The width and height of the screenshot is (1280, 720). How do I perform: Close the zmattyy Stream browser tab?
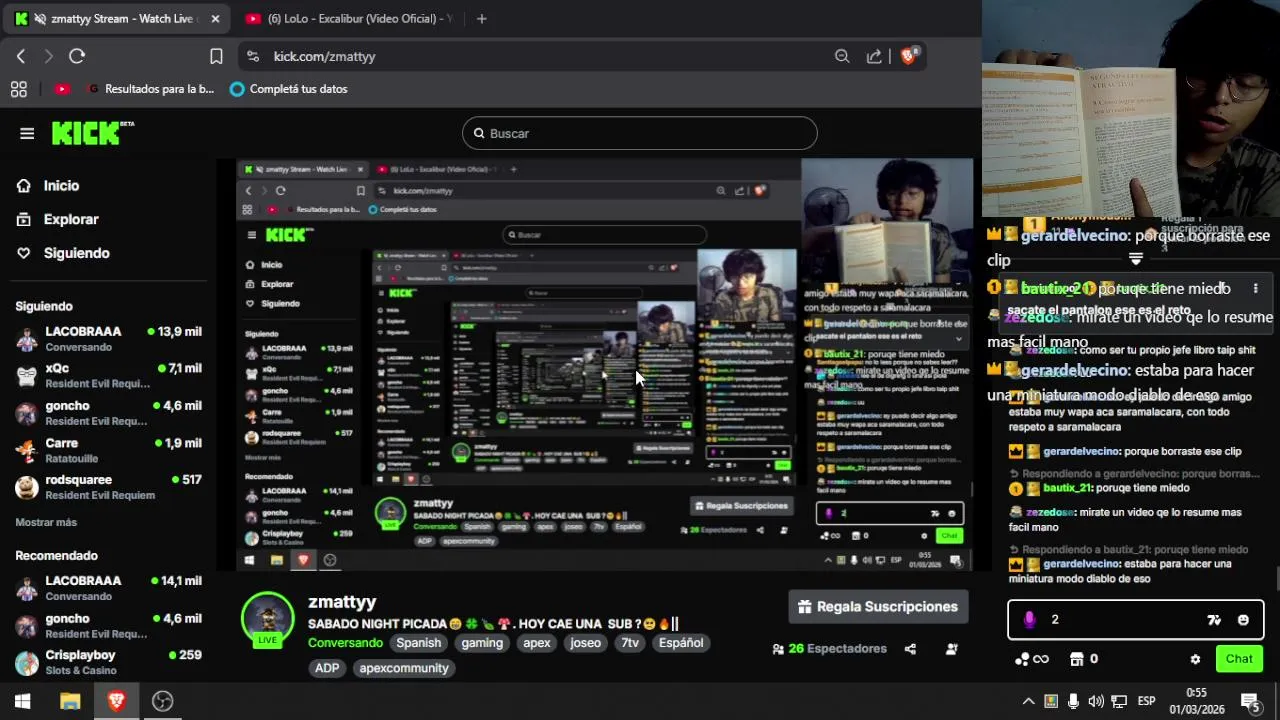coord(215,19)
